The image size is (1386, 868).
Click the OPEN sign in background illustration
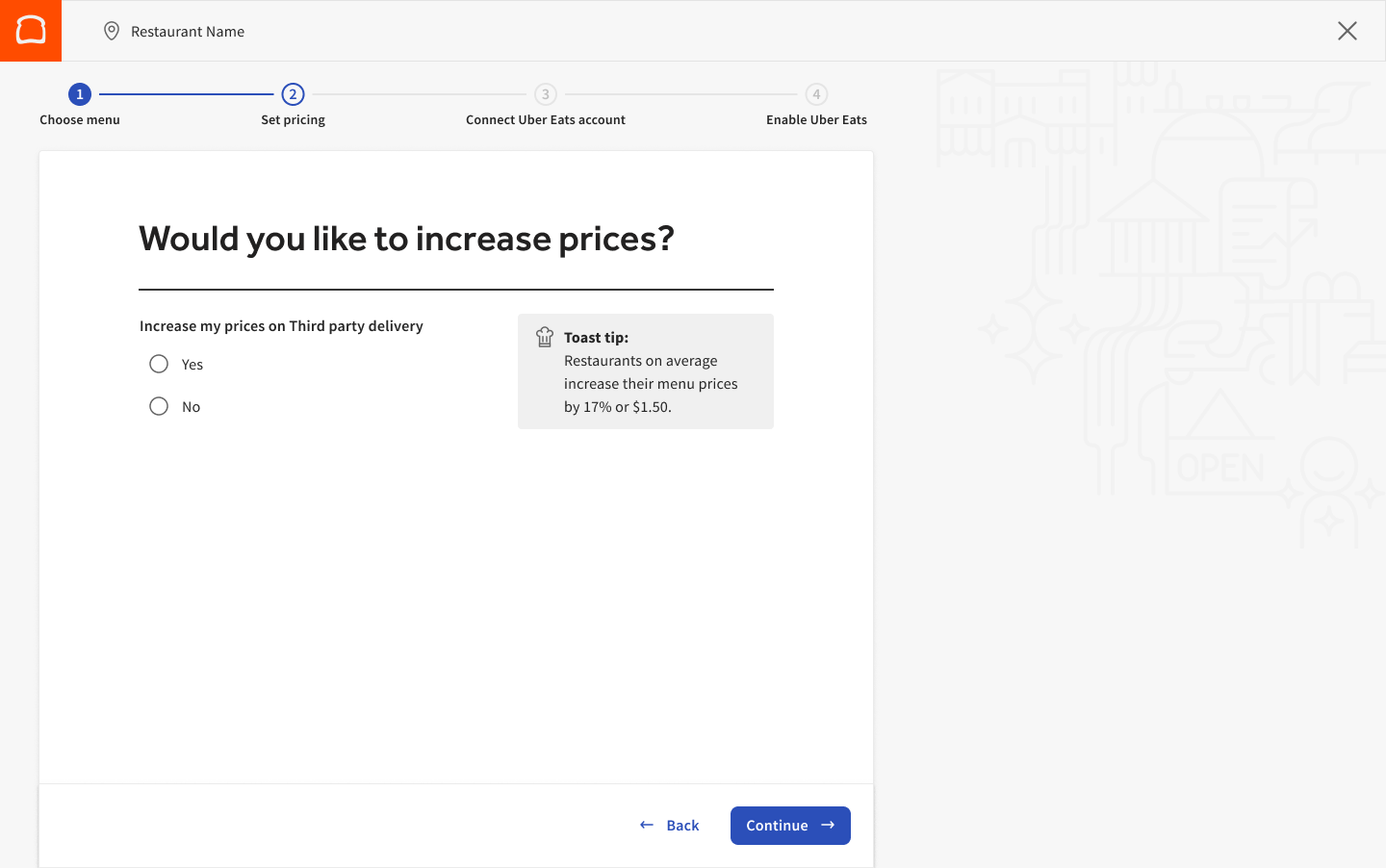point(1220,468)
